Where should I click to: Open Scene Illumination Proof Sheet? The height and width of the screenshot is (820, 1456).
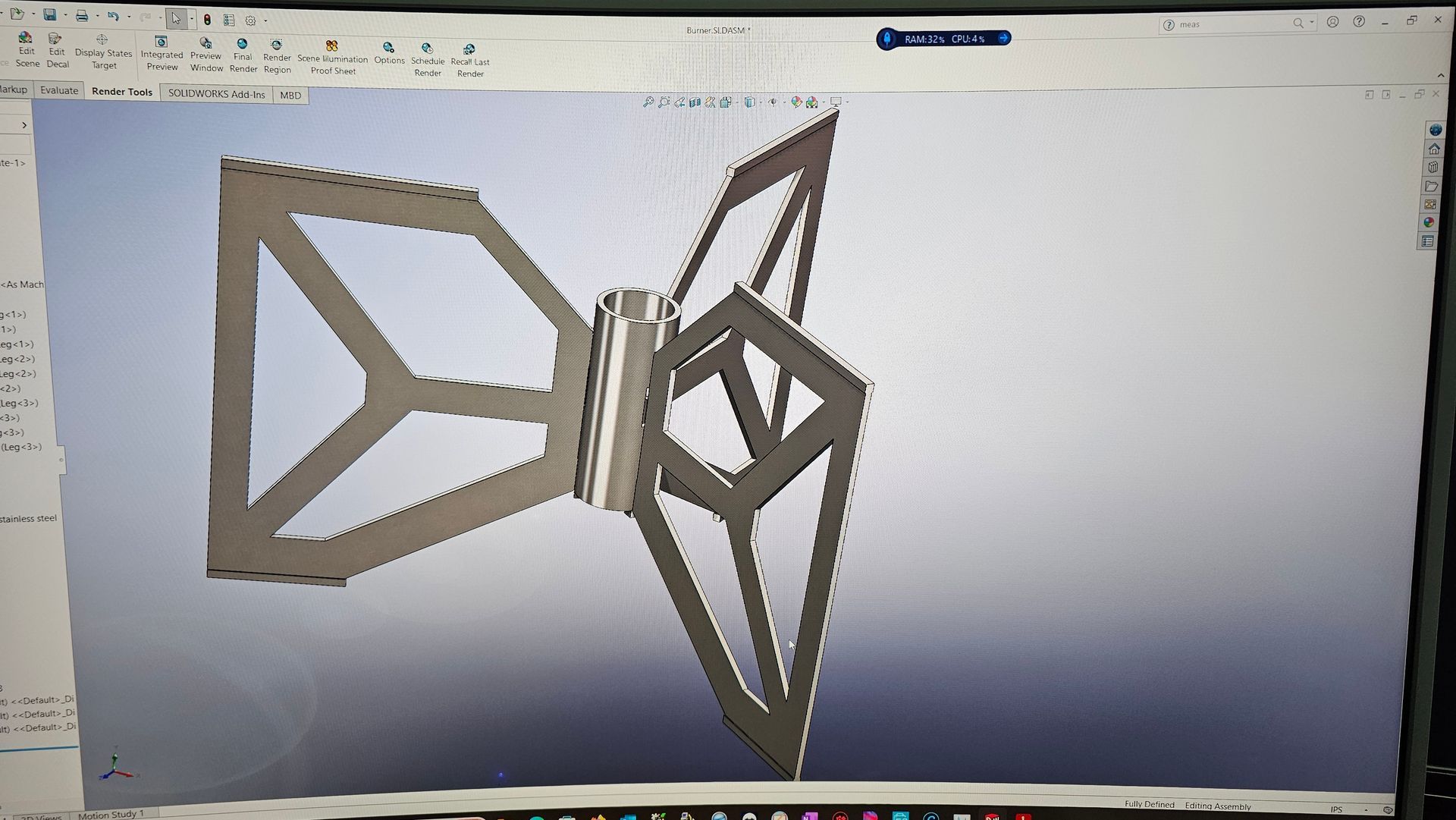[x=332, y=58]
